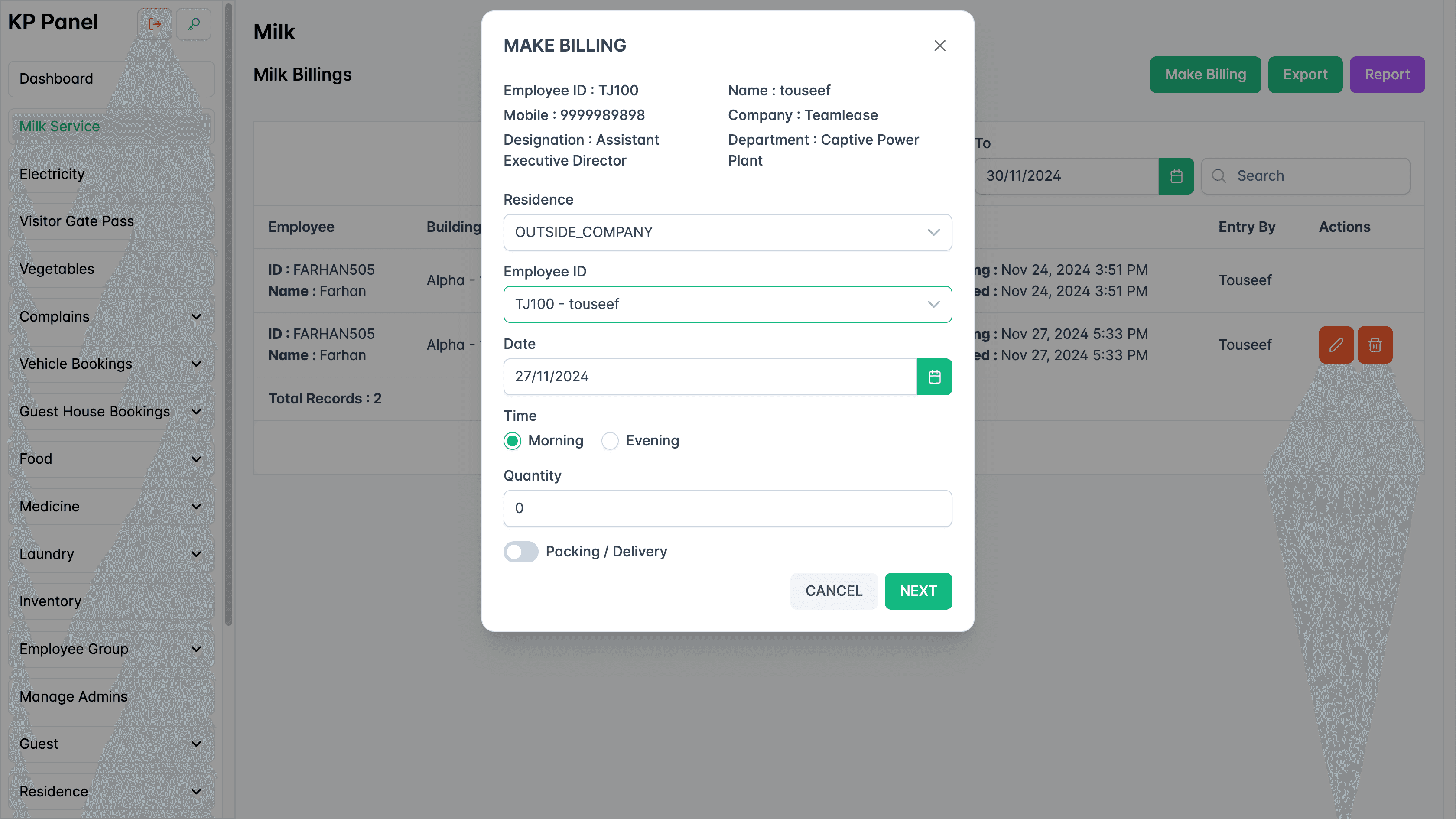Viewport: 1456px width, 819px height.
Task: Click the sidebar vertical scrollbar
Action: [x=228, y=314]
